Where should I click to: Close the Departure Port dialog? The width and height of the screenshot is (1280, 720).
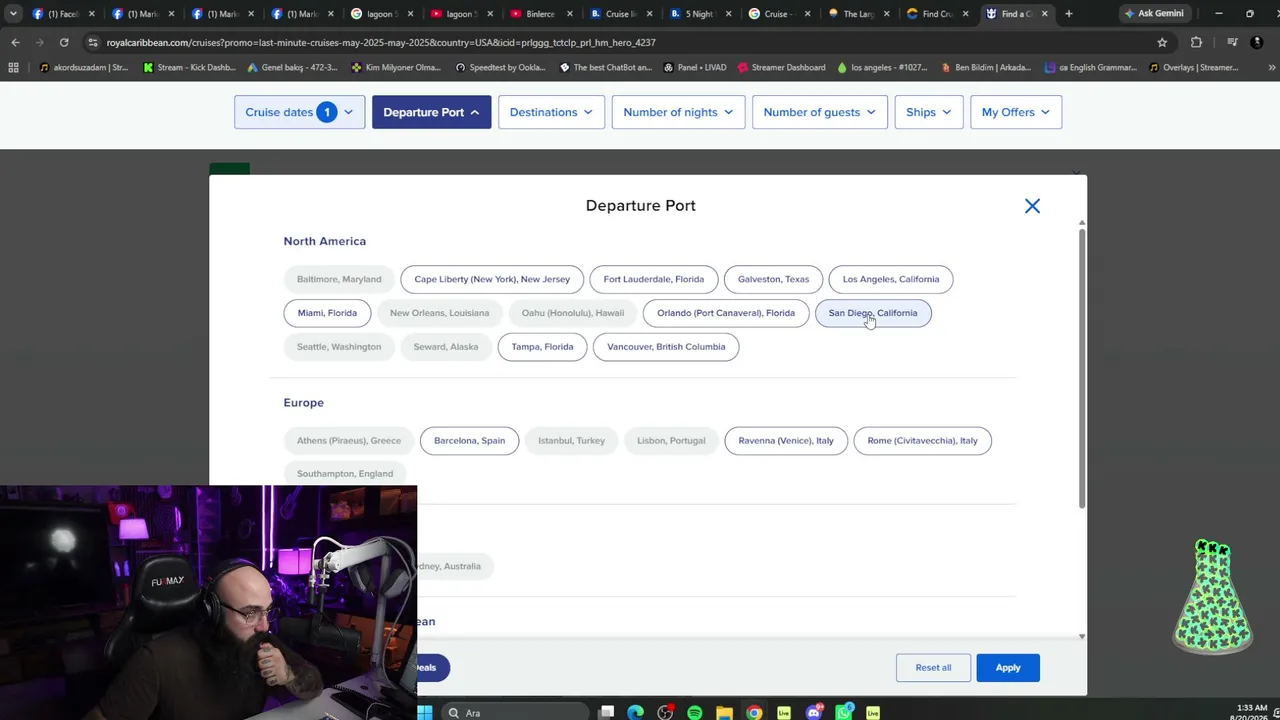pos(1032,206)
